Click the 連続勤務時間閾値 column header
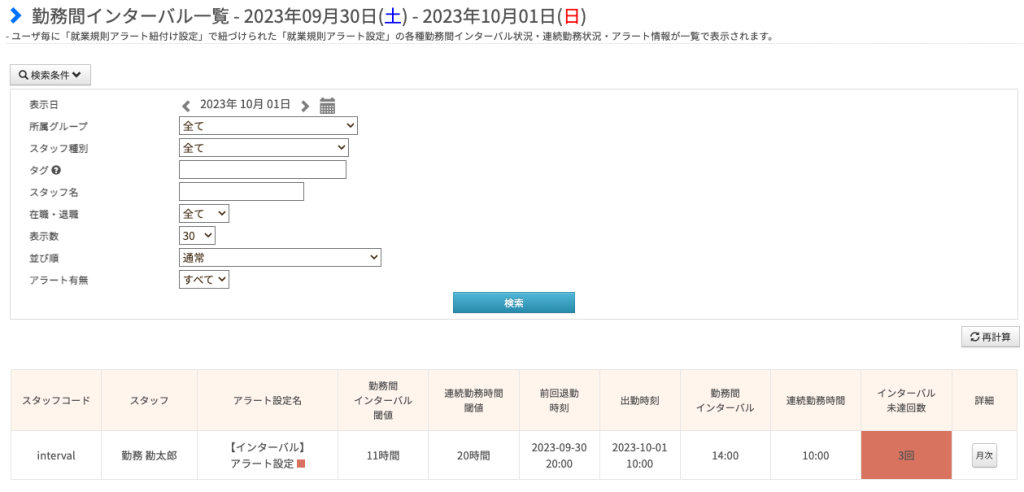This screenshot has height=492, width=1024. 474,401
